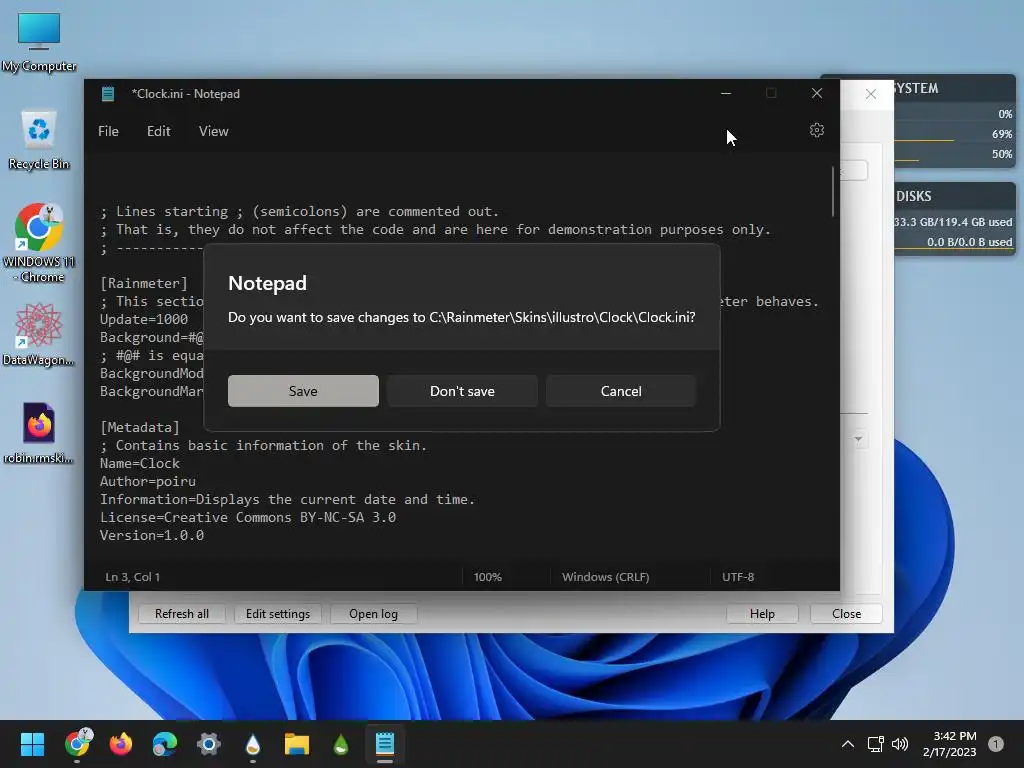Click the [Metadata] section line
The height and width of the screenshot is (768, 1024).
140,427
